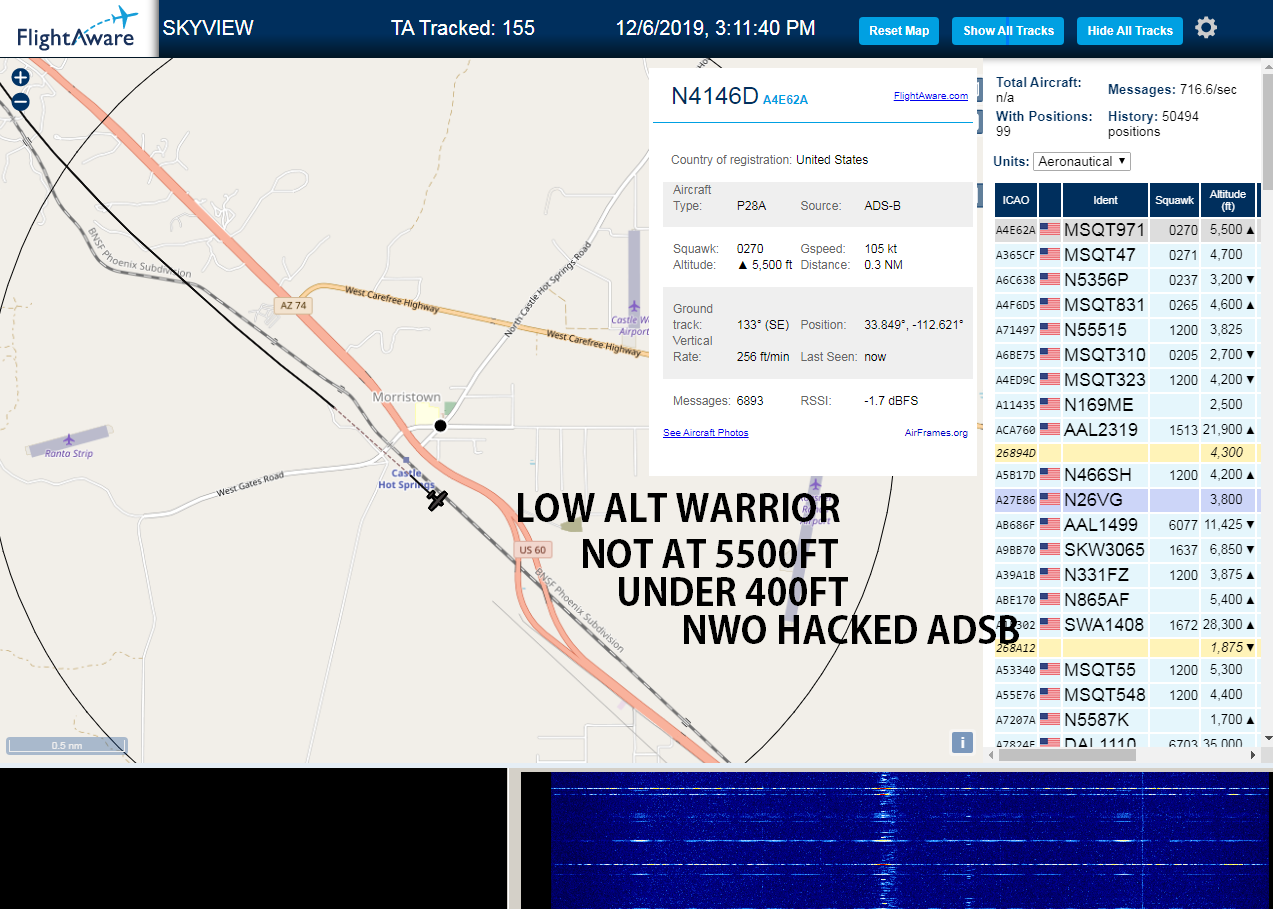Open the Units dropdown
1273x909 pixels.
pyautogui.click(x=1082, y=161)
